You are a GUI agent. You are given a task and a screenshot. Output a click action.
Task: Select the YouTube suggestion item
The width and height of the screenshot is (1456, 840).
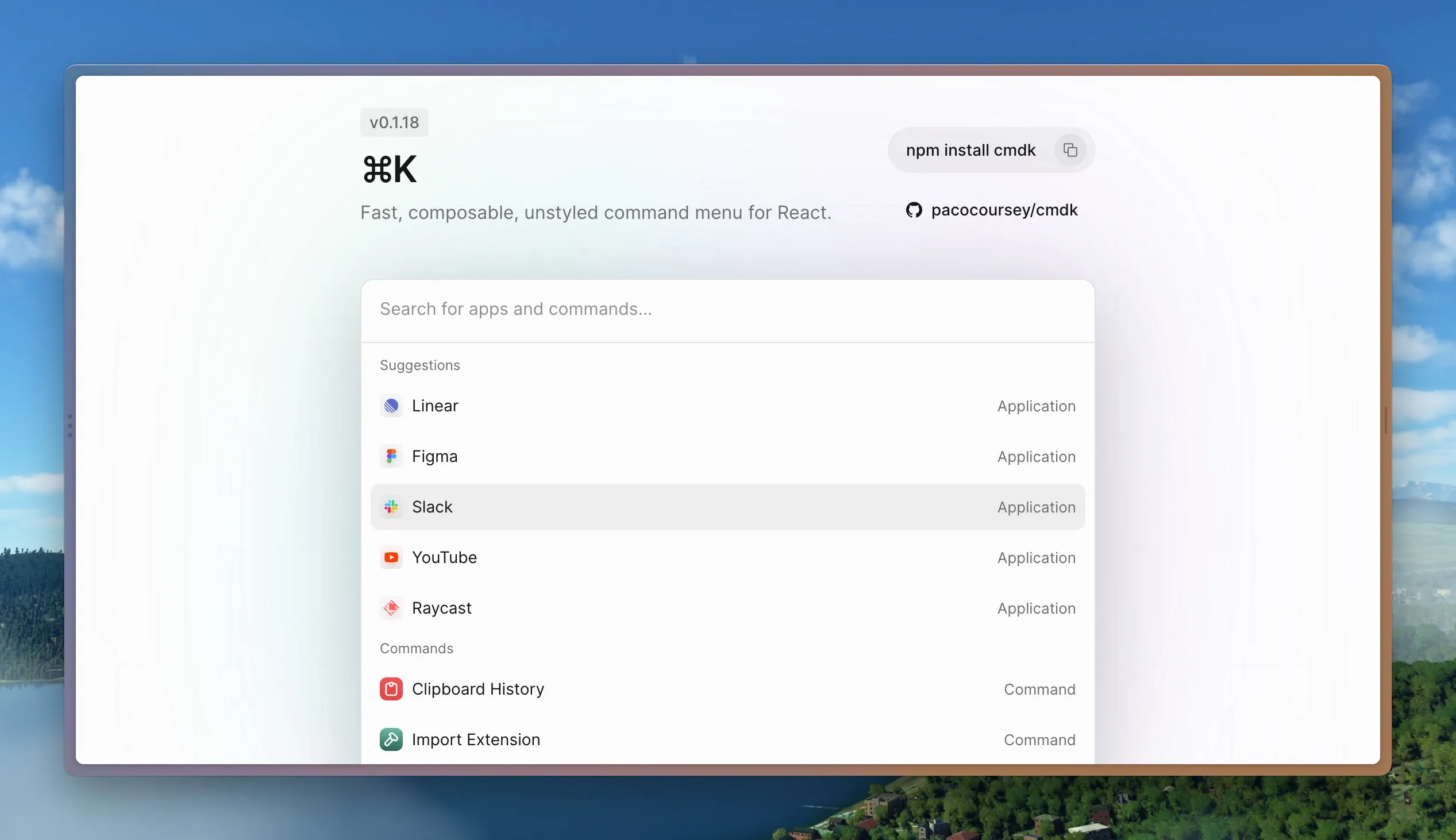click(727, 557)
